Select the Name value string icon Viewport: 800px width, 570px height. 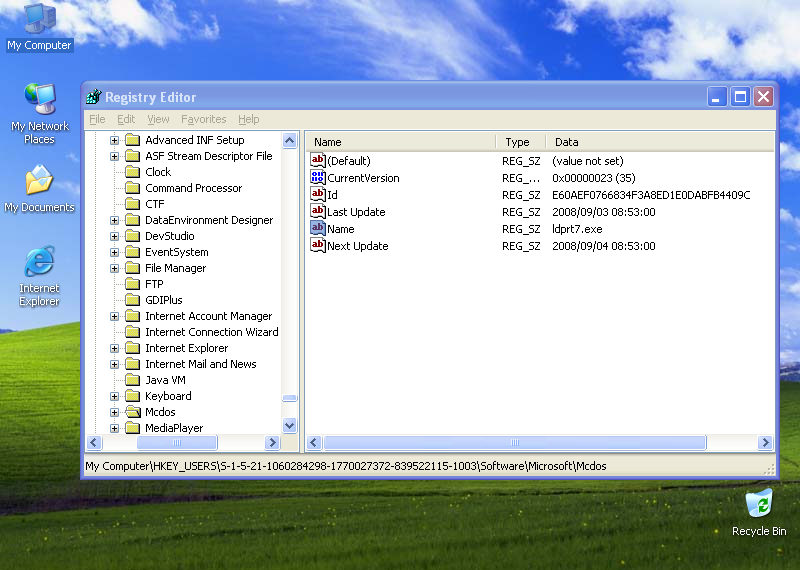coord(317,229)
